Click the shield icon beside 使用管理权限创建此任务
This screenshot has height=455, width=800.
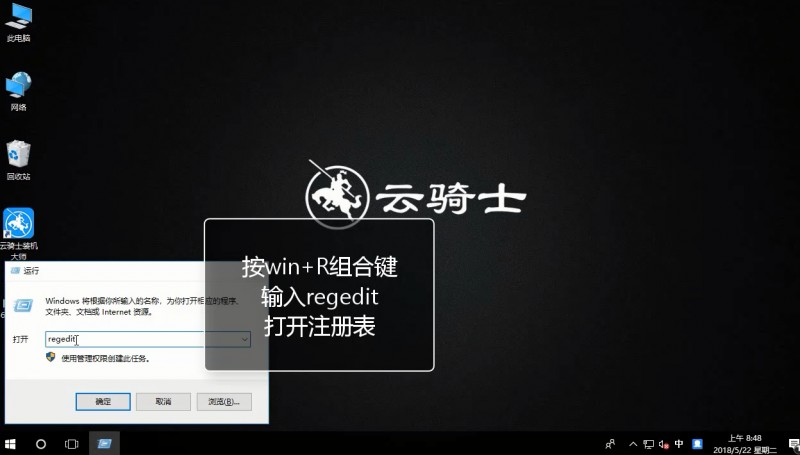(51, 357)
